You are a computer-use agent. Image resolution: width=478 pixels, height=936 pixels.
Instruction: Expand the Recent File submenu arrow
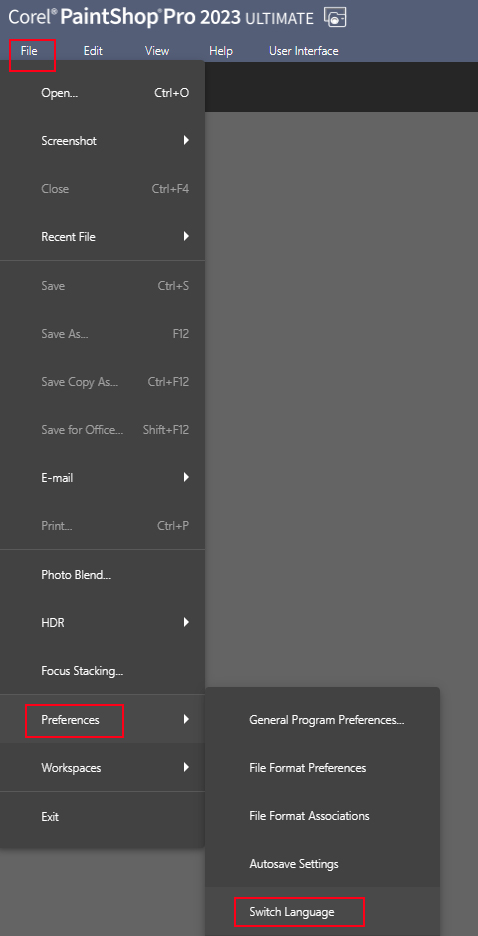click(186, 236)
